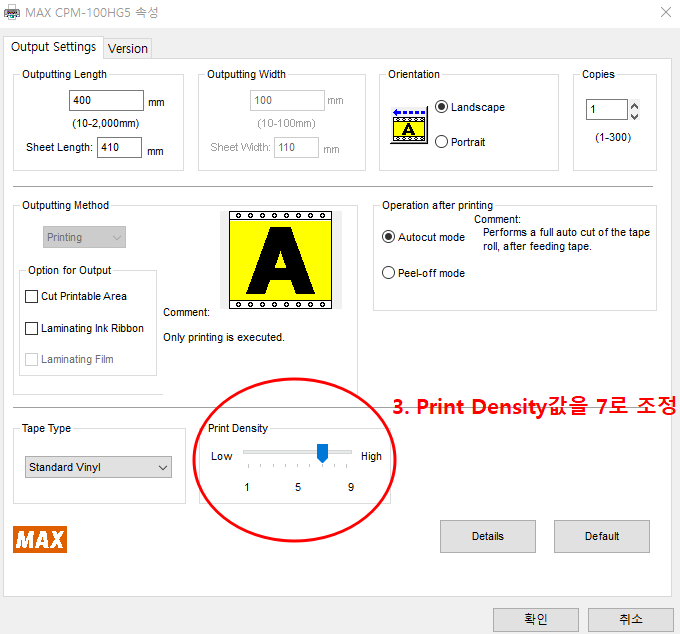Click the printer icon in the title bar
This screenshot has width=680, height=634.
pos(12,13)
